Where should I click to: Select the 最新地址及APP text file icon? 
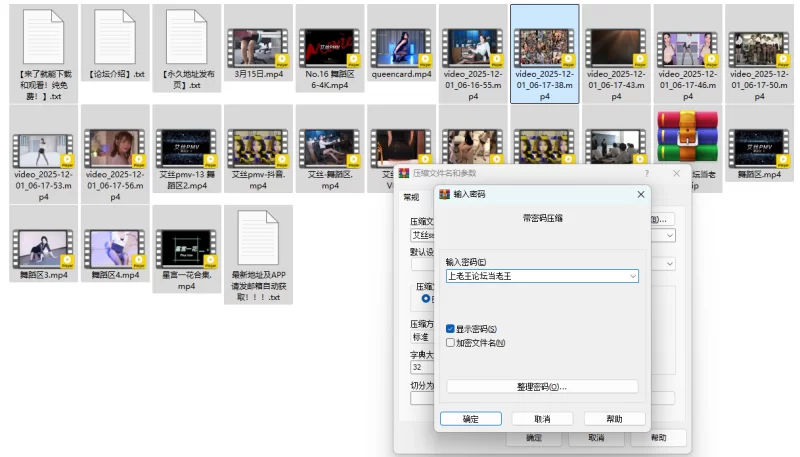(257, 238)
